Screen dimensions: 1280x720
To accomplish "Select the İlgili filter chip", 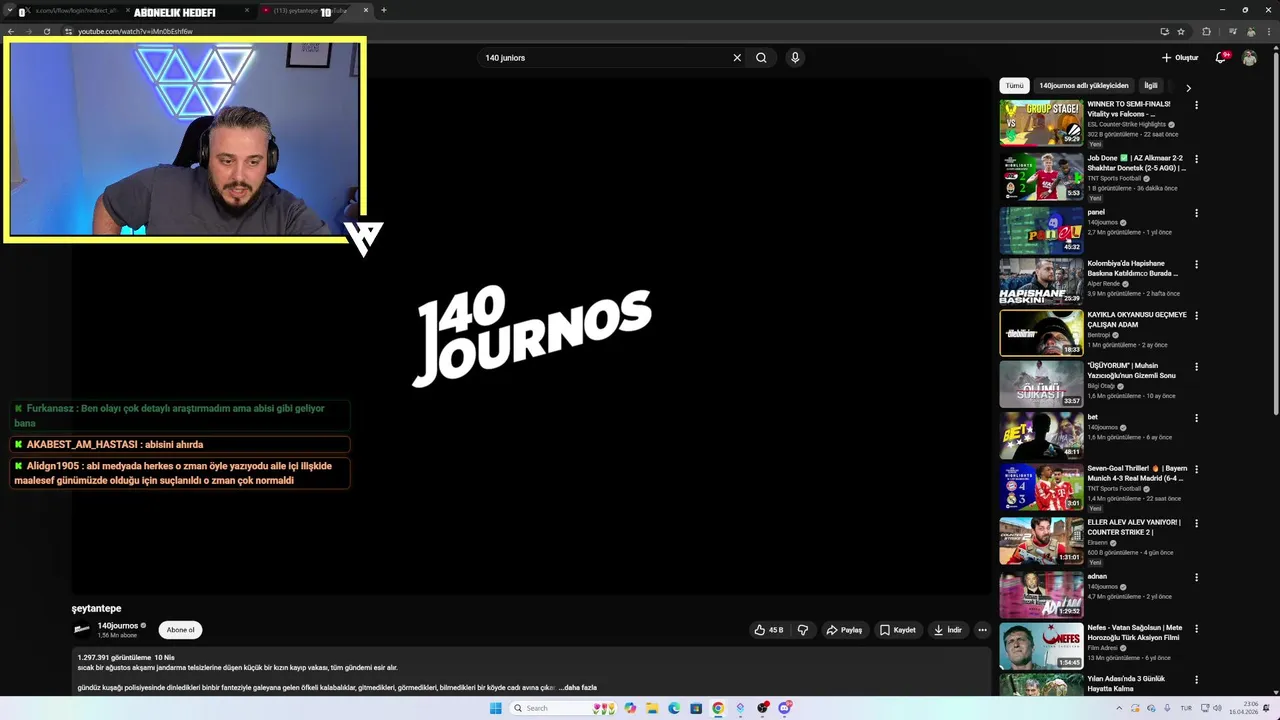I will 1151,86.
